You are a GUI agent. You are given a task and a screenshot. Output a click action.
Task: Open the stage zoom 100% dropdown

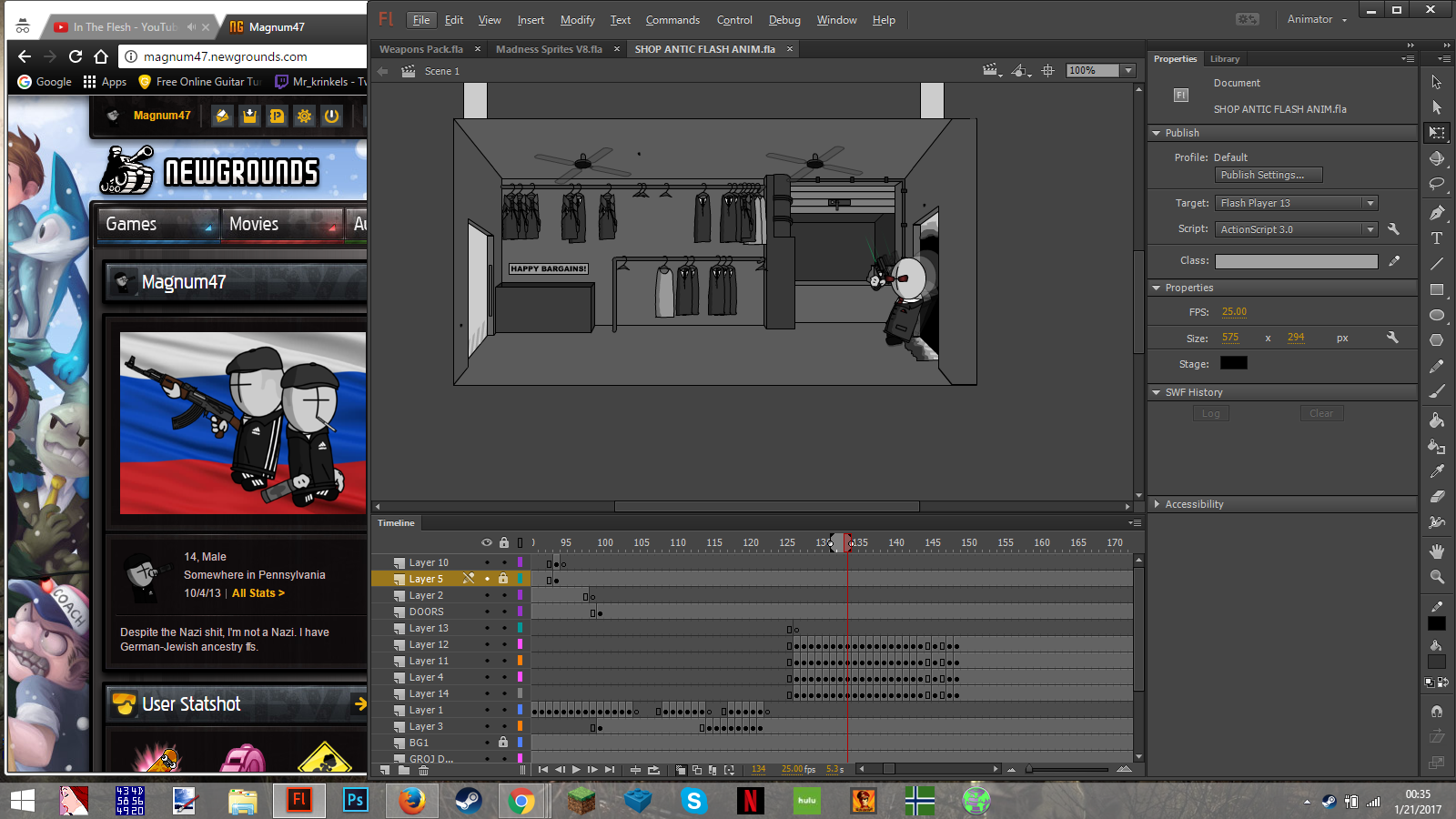(1128, 71)
